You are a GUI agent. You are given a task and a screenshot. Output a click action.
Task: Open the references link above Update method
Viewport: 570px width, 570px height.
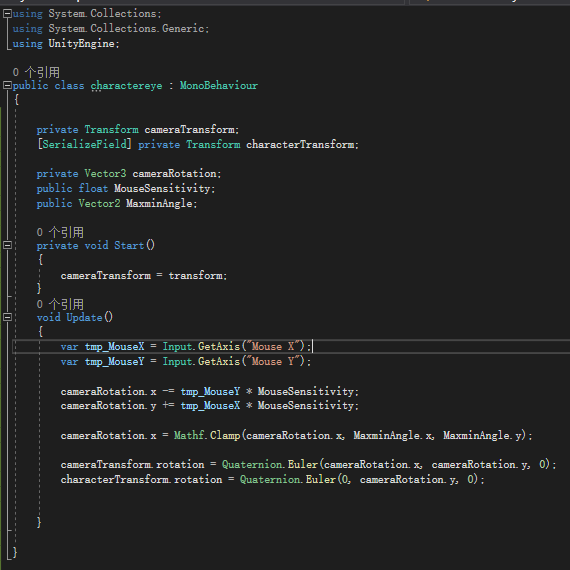click(x=60, y=304)
